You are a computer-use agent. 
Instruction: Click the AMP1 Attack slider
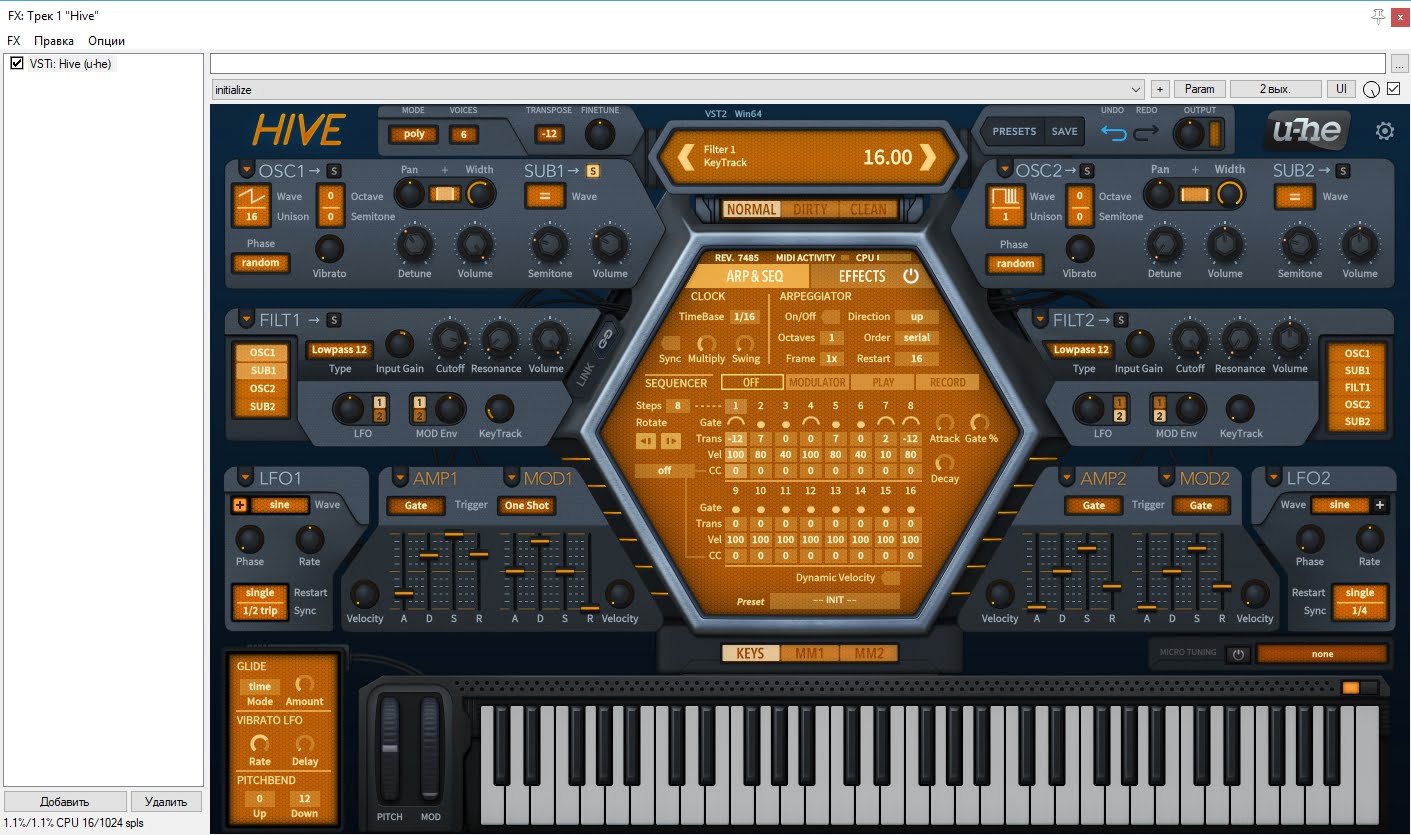pyautogui.click(x=404, y=593)
